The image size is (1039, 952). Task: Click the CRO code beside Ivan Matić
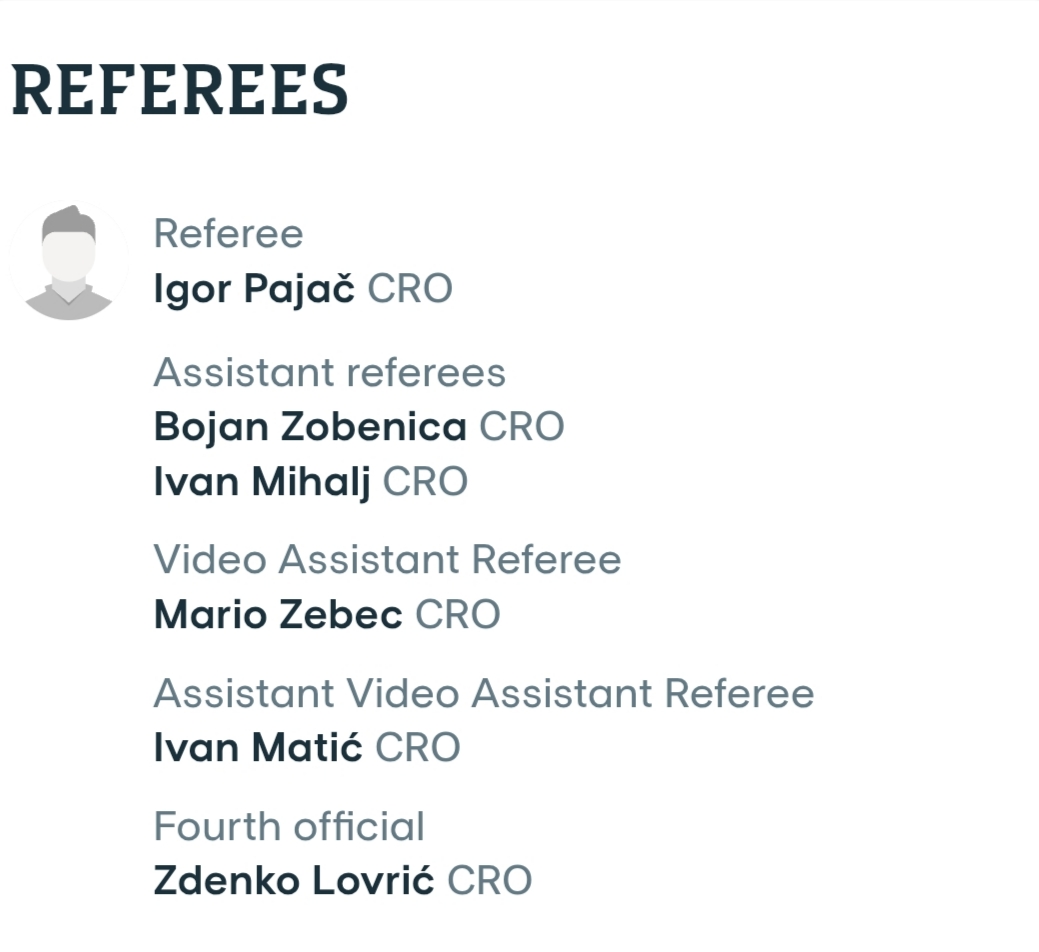[418, 747]
